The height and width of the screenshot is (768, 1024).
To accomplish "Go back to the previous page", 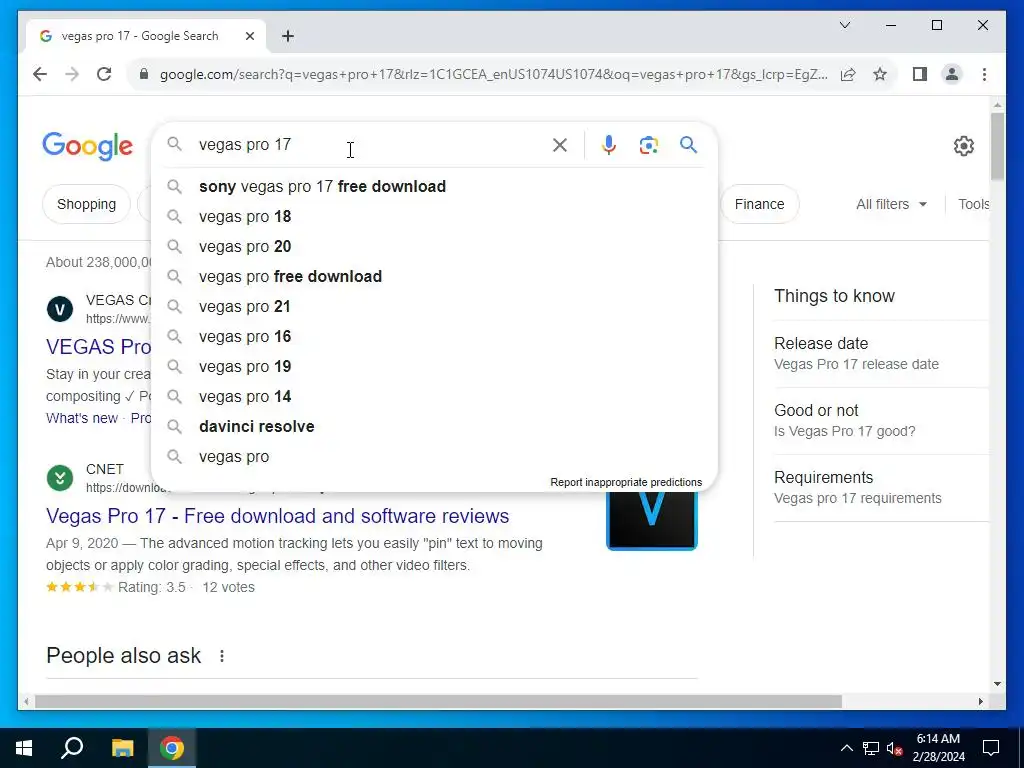I will pos(40,74).
